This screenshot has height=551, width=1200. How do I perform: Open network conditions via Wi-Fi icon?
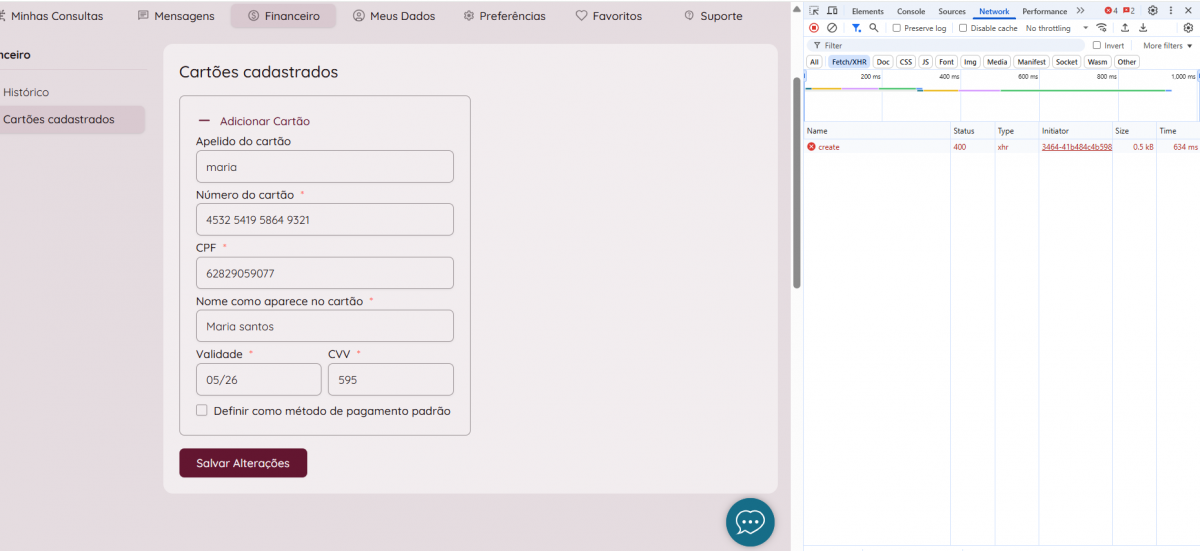click(x=1102, y=28)
